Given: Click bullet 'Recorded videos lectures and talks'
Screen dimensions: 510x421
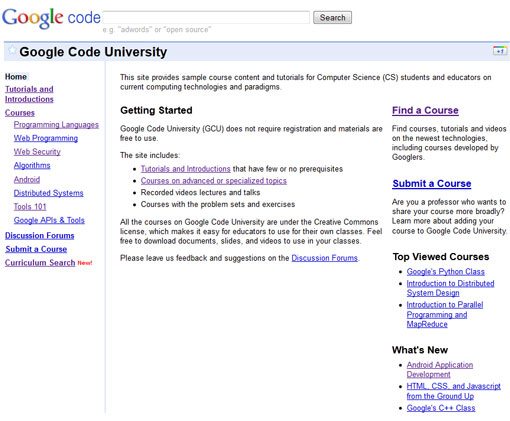Looking at the screenshot, I should [x=200, y=193].
